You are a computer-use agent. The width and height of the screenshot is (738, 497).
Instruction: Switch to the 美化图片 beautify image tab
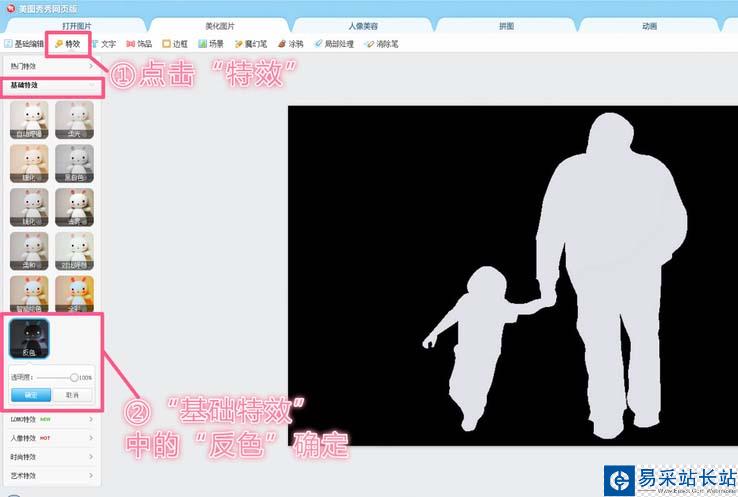[x=220, y=26]
